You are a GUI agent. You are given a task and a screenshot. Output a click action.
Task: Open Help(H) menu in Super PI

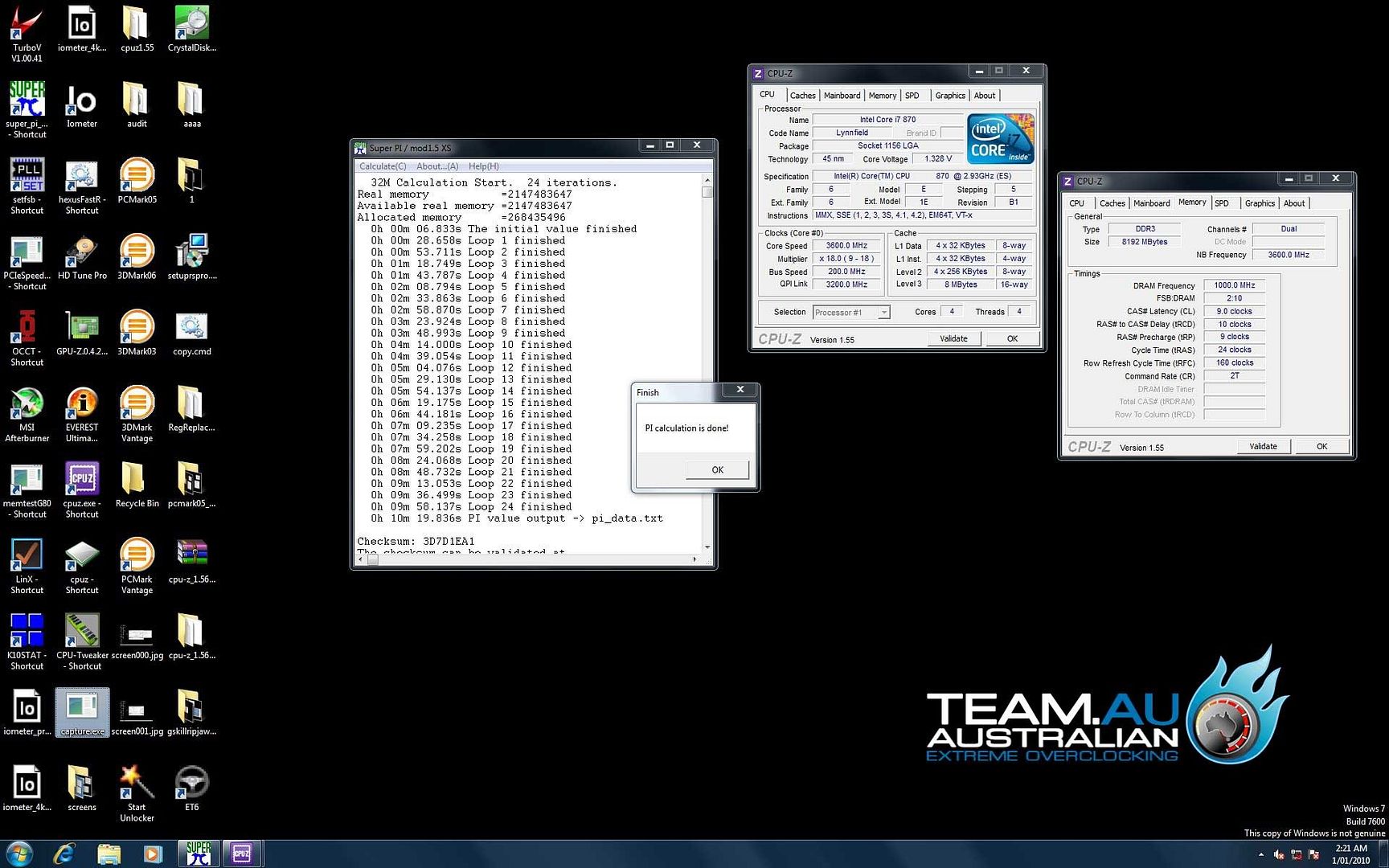pyautogui.click(x=483, y=166)
